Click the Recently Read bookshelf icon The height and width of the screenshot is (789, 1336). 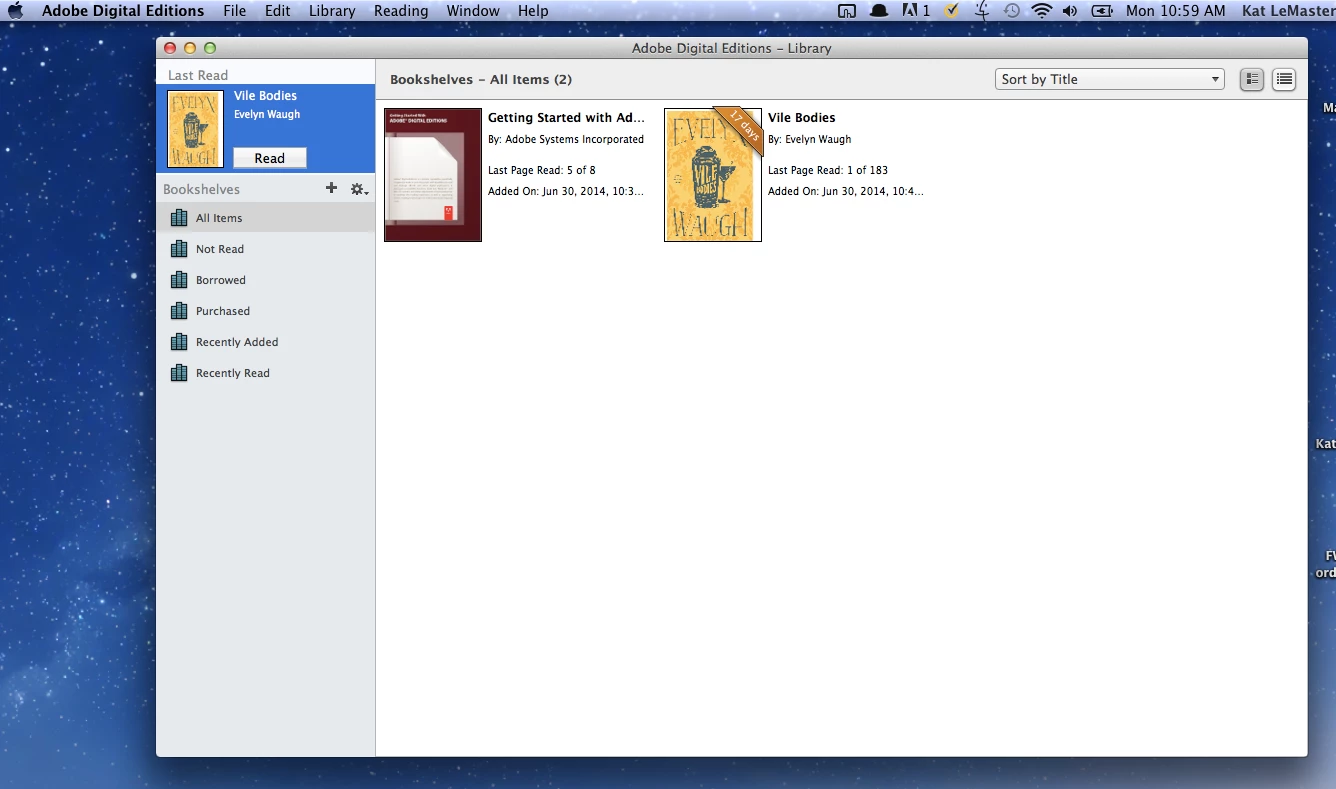tap(179, 373)
